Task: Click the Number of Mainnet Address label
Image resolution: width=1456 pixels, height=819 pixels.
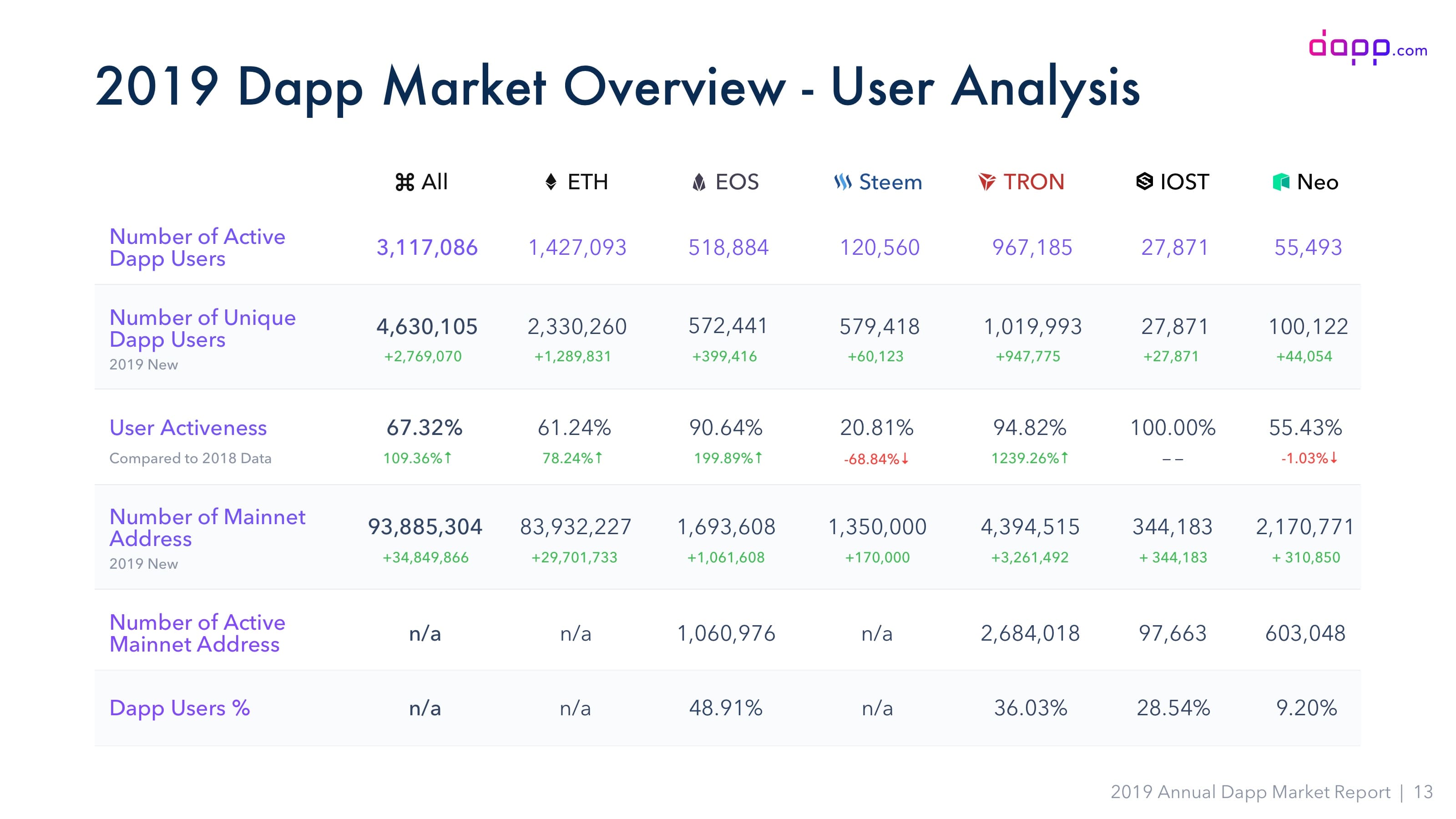Action: coord(207,527)
